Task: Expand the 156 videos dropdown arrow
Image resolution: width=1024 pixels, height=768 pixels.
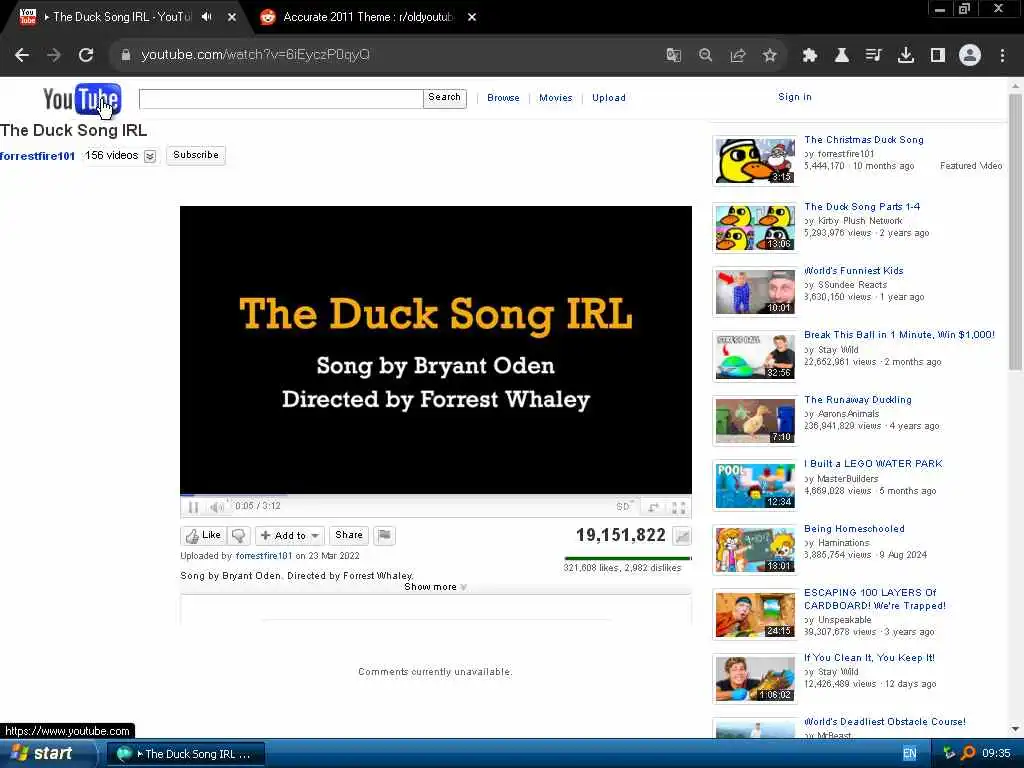Action: [x=150, y=156]
